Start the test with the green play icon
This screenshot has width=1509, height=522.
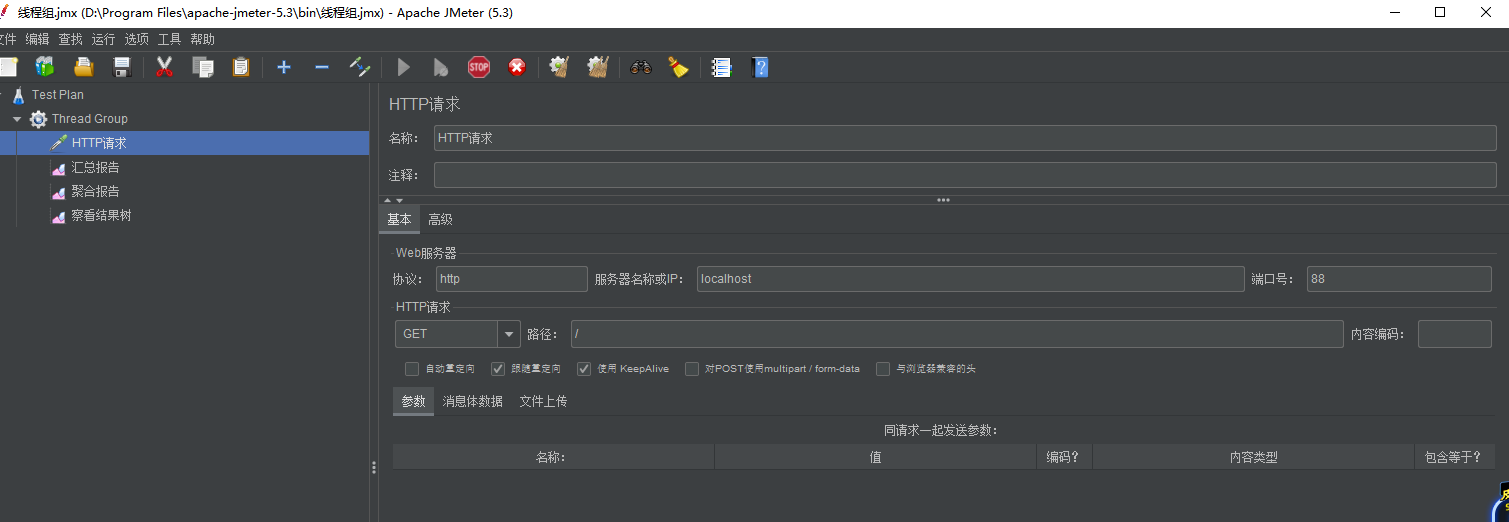tap(403, 67)
